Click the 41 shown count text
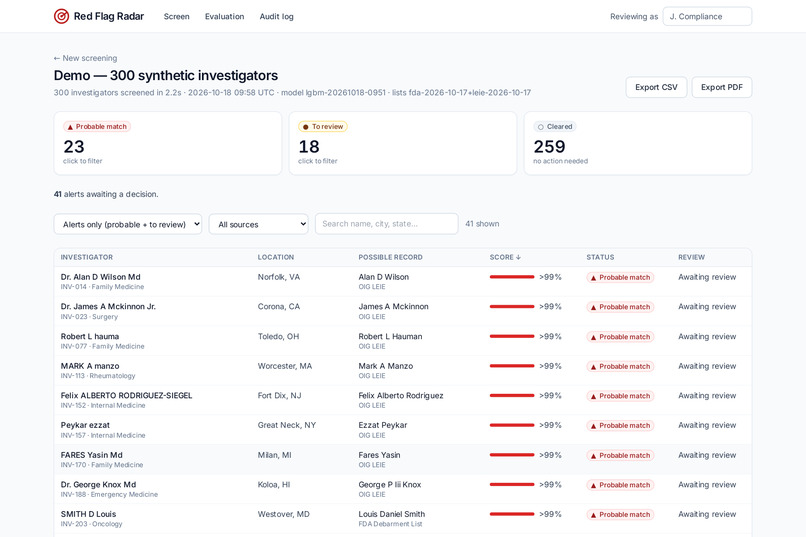This screenshot has height=537, width=806. (482, 224)
